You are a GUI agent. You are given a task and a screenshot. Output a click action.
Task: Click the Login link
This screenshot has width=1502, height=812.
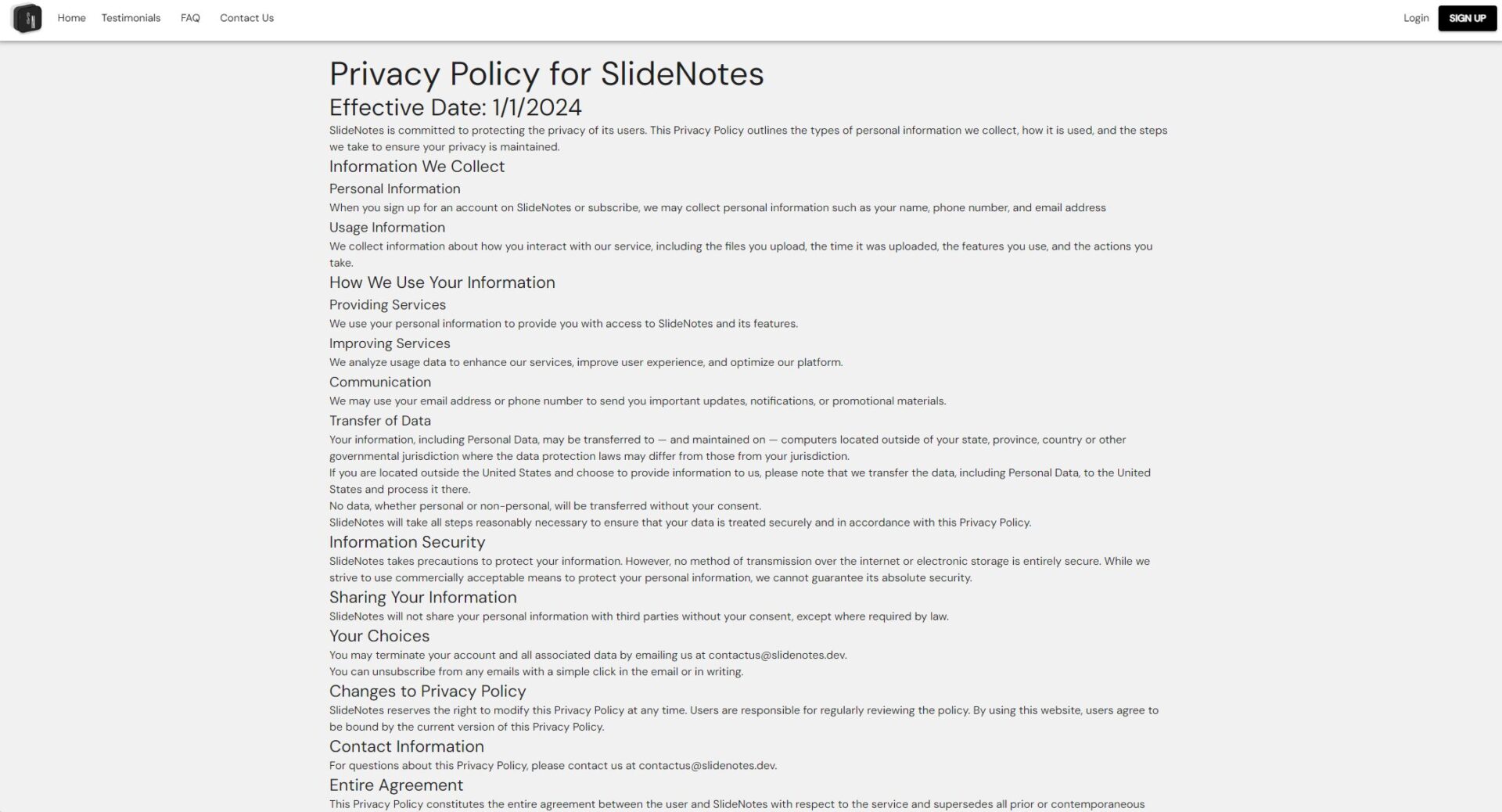tap(1415, 18)
